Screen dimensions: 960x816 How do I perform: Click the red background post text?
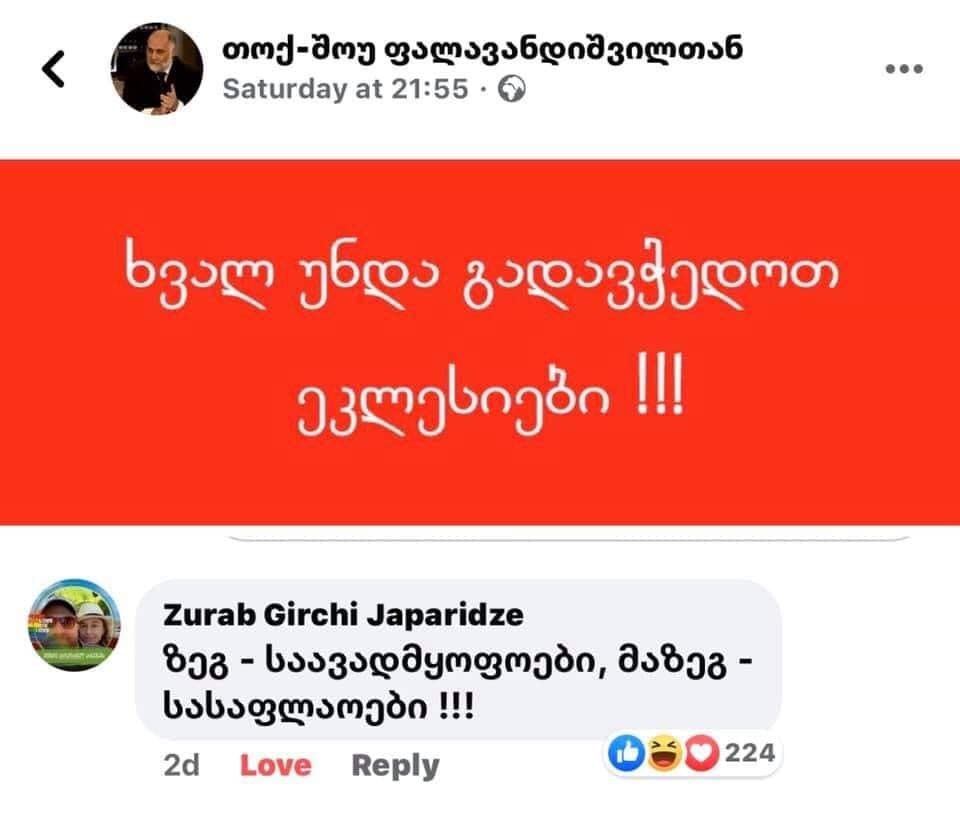(480, 342)
